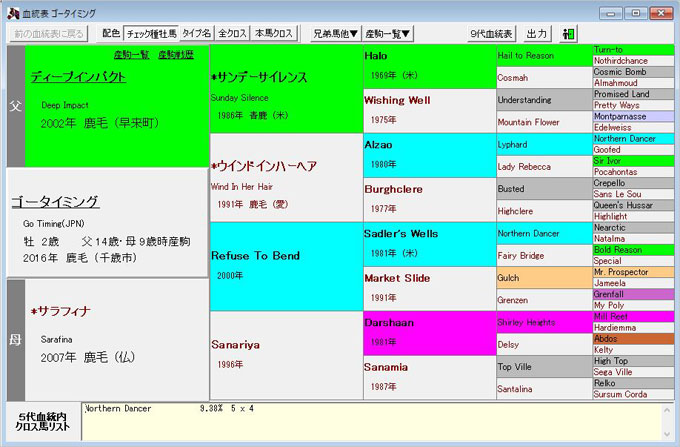The image size is (680, 447).
Task: Click the Busted ancestor cell
Action: coord(544,189)
